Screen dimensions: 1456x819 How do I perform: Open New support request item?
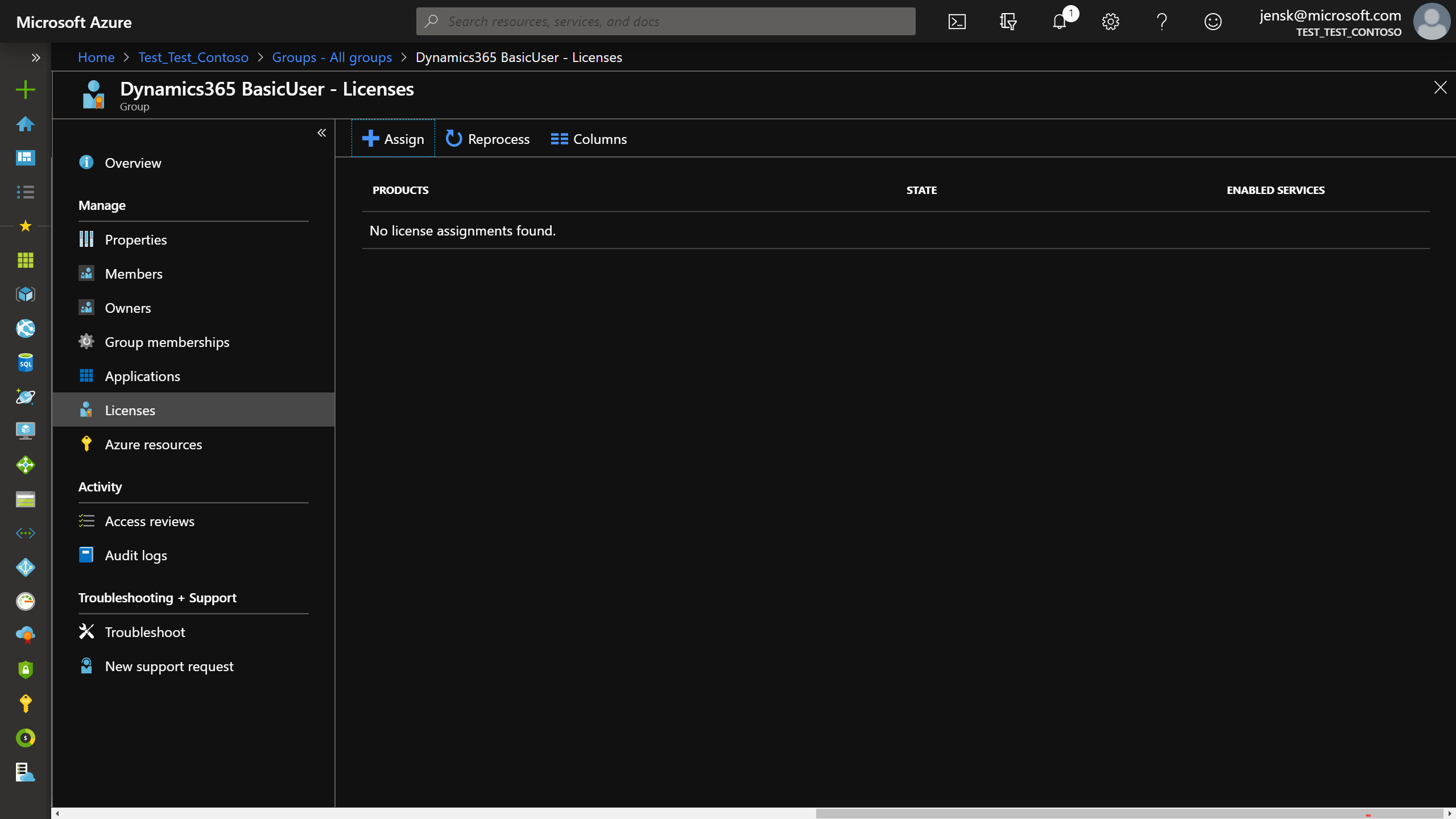(193, 666)
